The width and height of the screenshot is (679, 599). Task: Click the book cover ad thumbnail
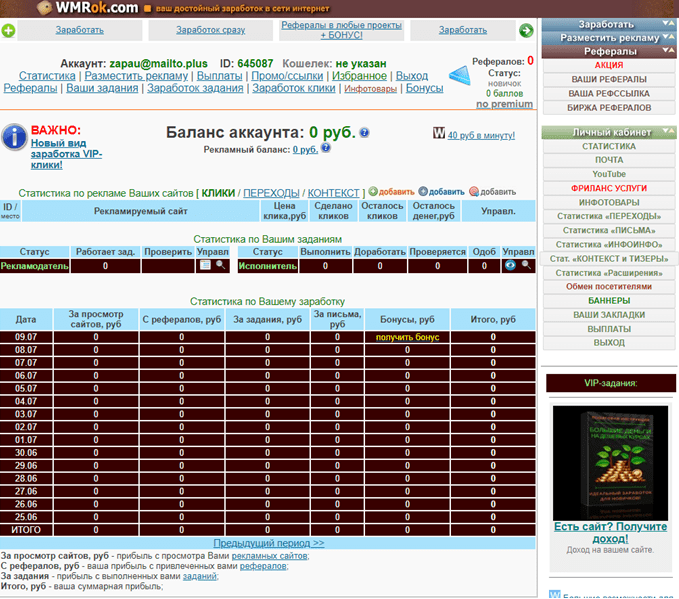point(610,463)
